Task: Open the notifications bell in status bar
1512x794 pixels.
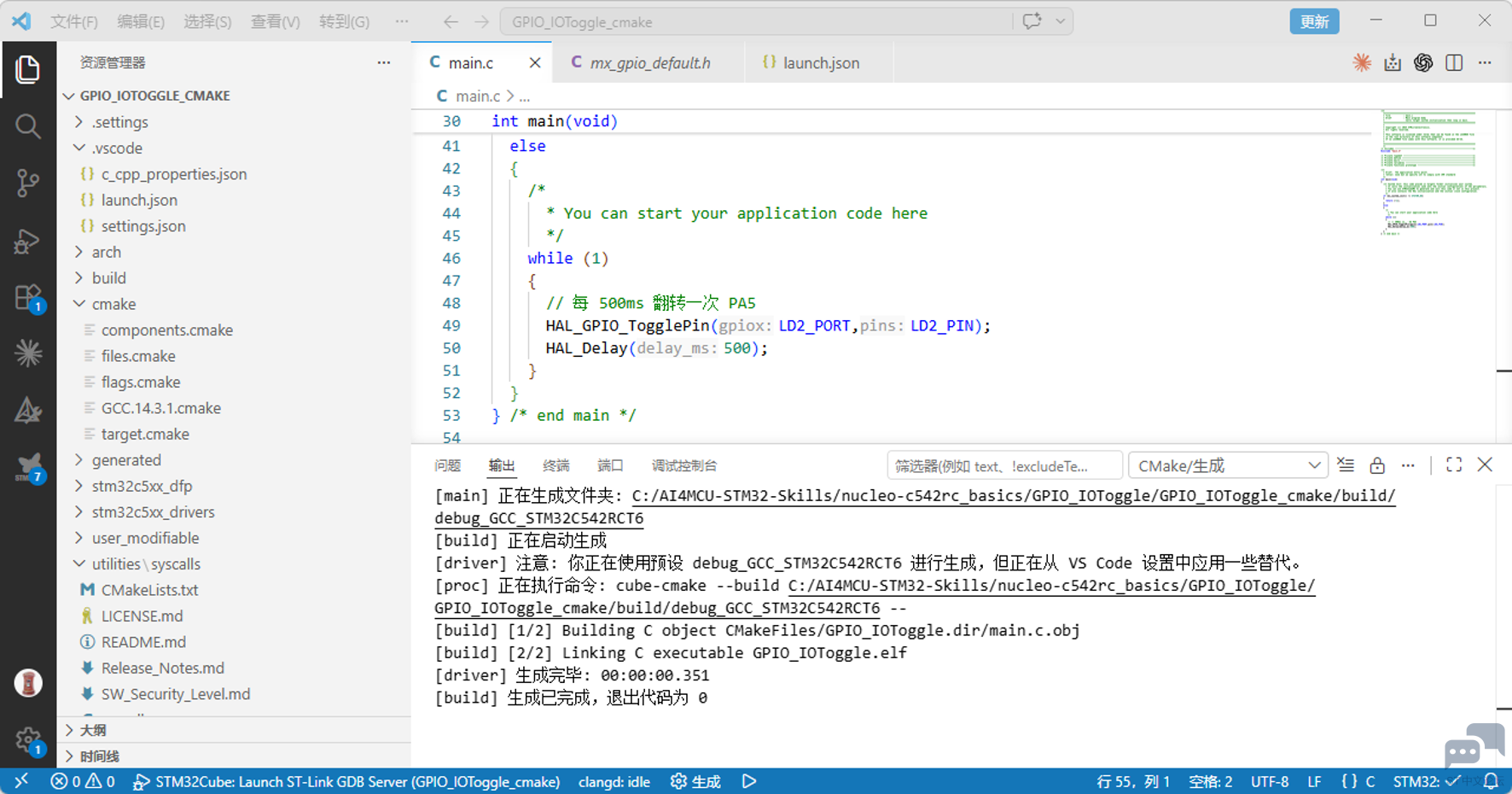Action: tap(1491, 781)
